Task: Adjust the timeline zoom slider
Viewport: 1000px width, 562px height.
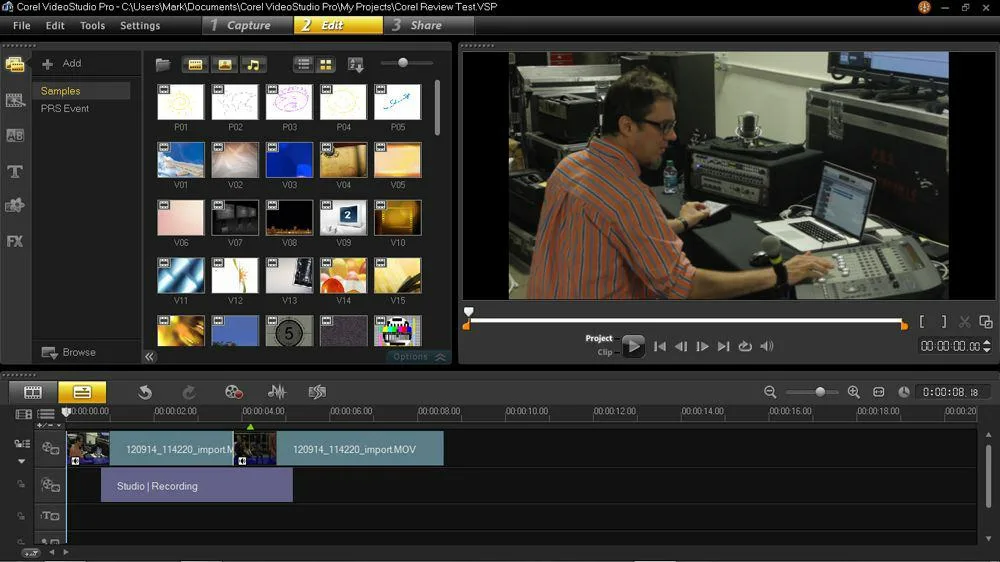Action: [820, 392]
